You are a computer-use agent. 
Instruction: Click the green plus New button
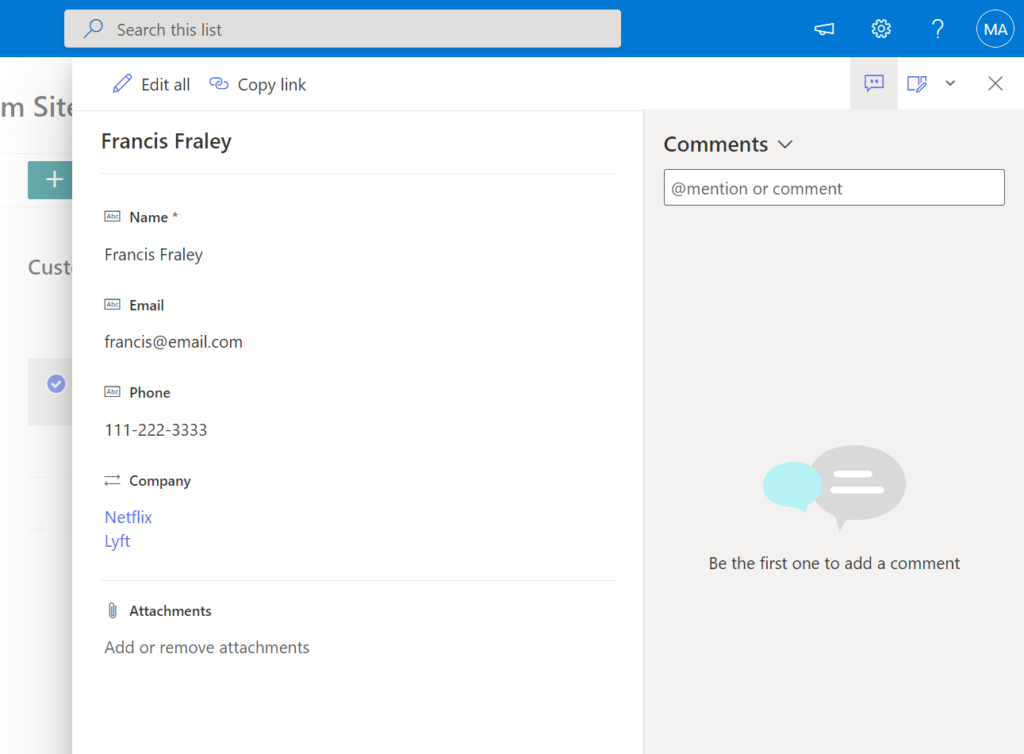(50, 180)
